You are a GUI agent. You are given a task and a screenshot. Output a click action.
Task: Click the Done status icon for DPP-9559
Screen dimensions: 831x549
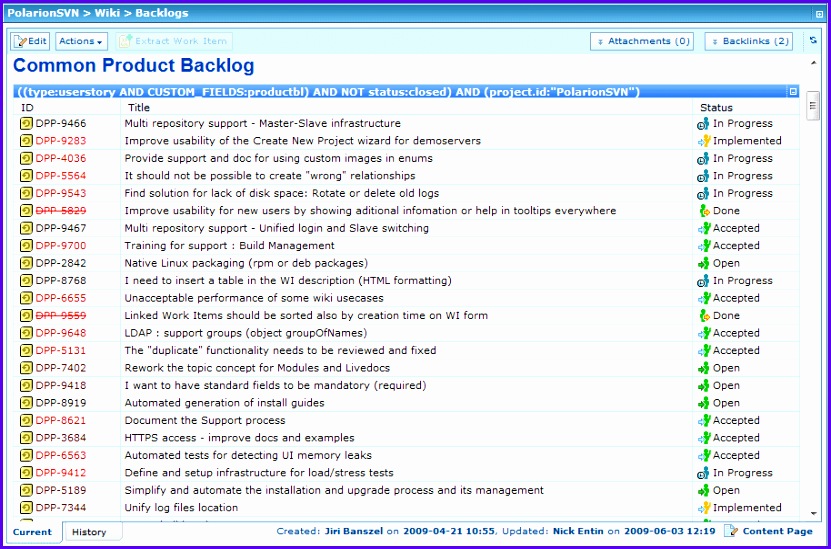pyautogui.click(x=704, y=316)
